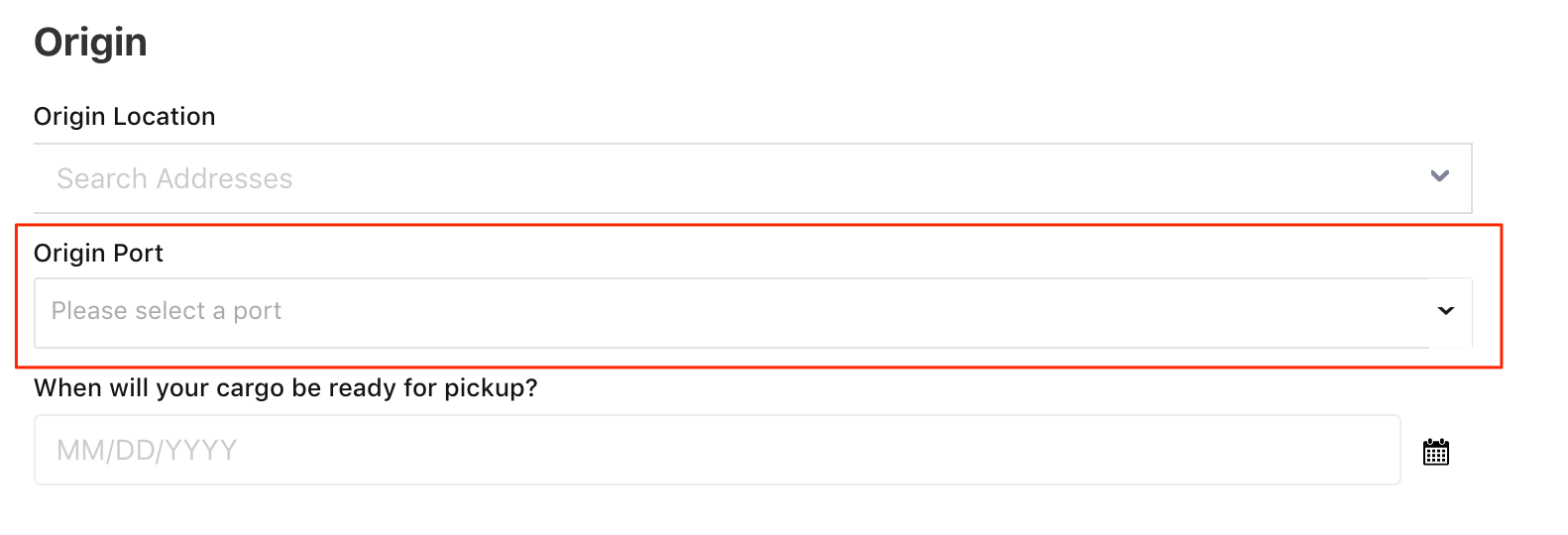Pick a pickup date using the calendar icon
This screenshot has height=535, width=1568.
coord(1436,452)
